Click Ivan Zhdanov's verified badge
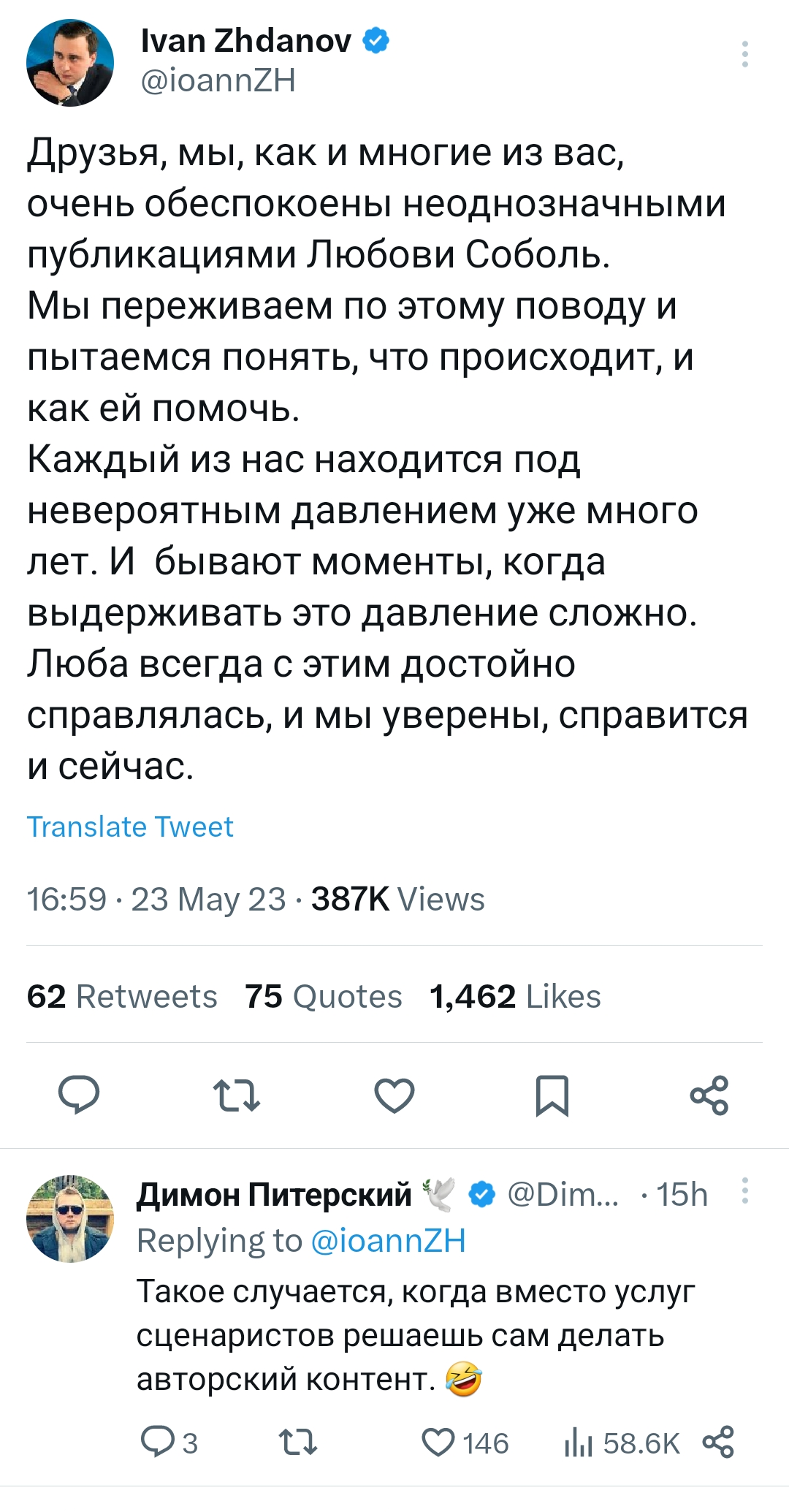The image size is (789, 1512). pyautogui.click(x=376, y=41)
